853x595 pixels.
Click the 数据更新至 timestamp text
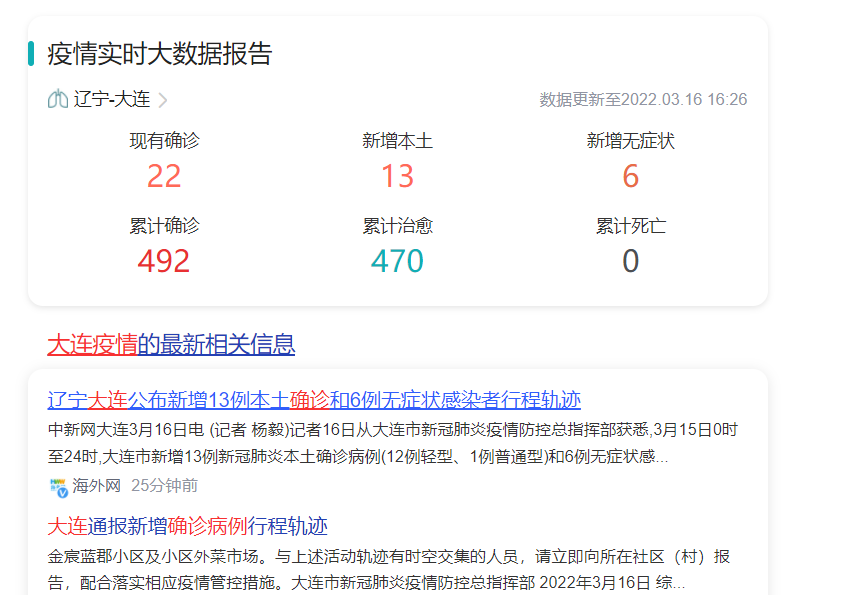[643, 100]
